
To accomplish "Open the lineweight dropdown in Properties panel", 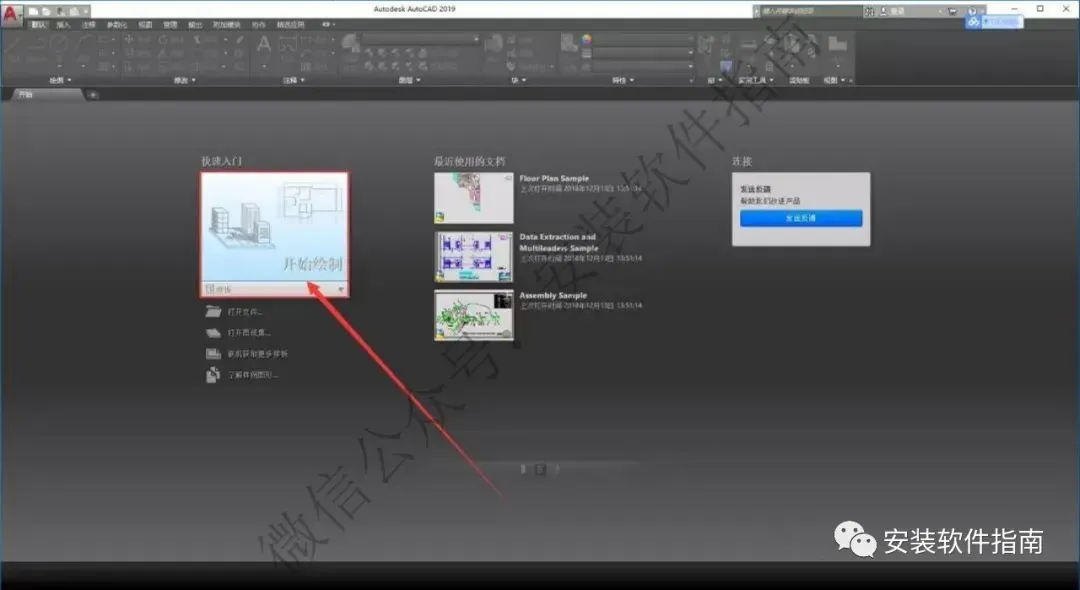I will click(642, 53).
